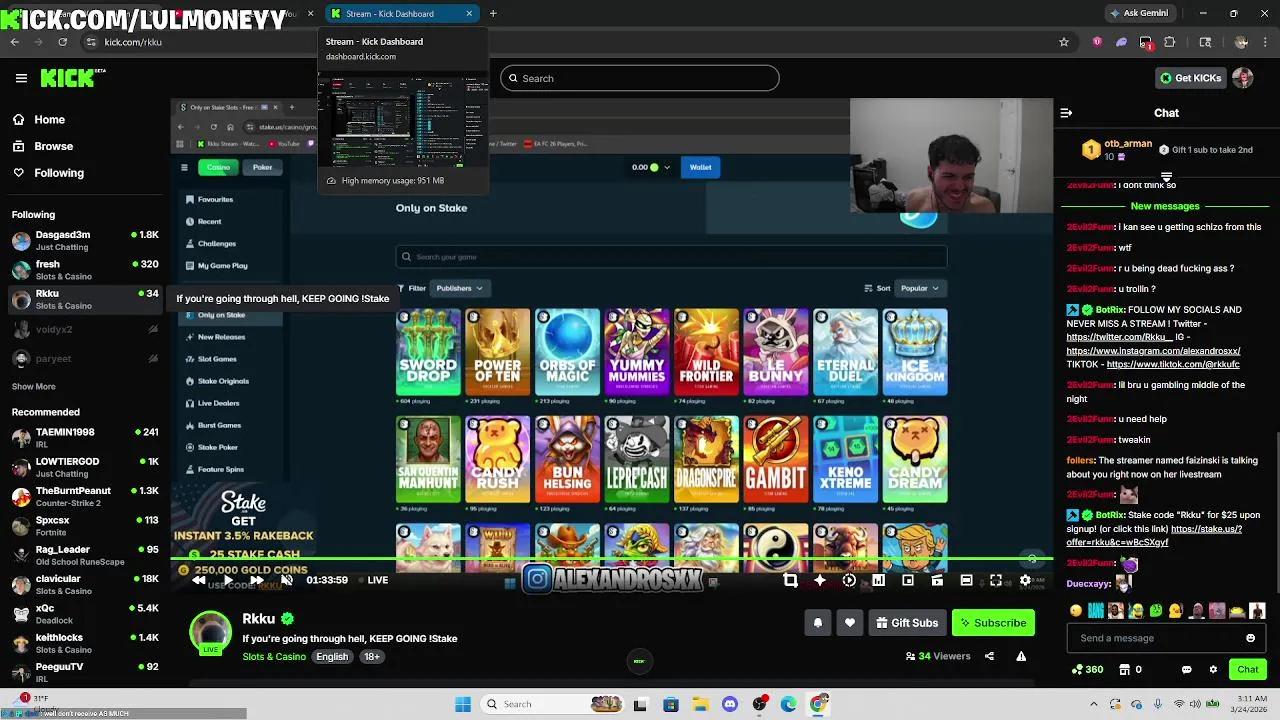Jump to New messages in chat

(x=1165, y=206)
